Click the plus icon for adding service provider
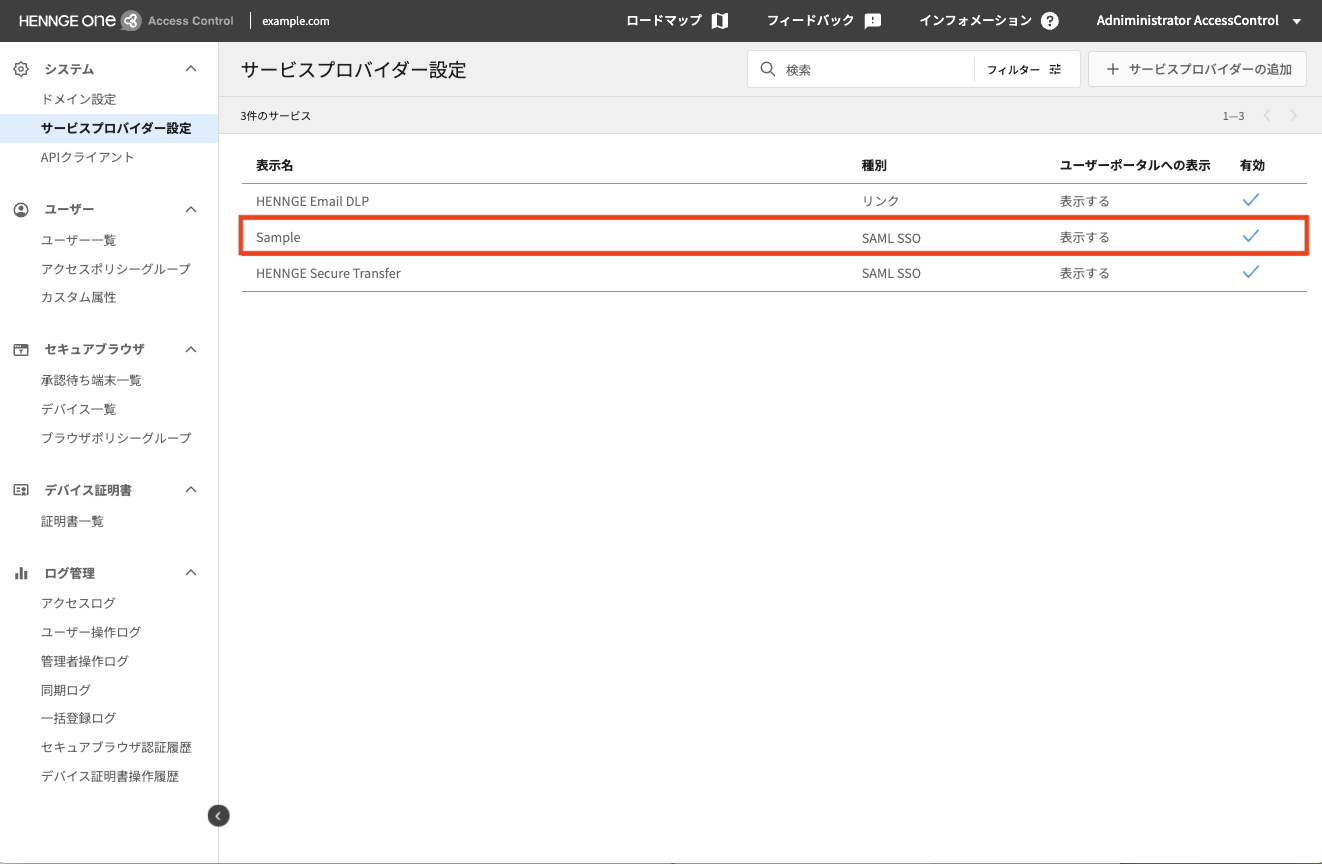 pyautogui.click(x=1112, y=70)
